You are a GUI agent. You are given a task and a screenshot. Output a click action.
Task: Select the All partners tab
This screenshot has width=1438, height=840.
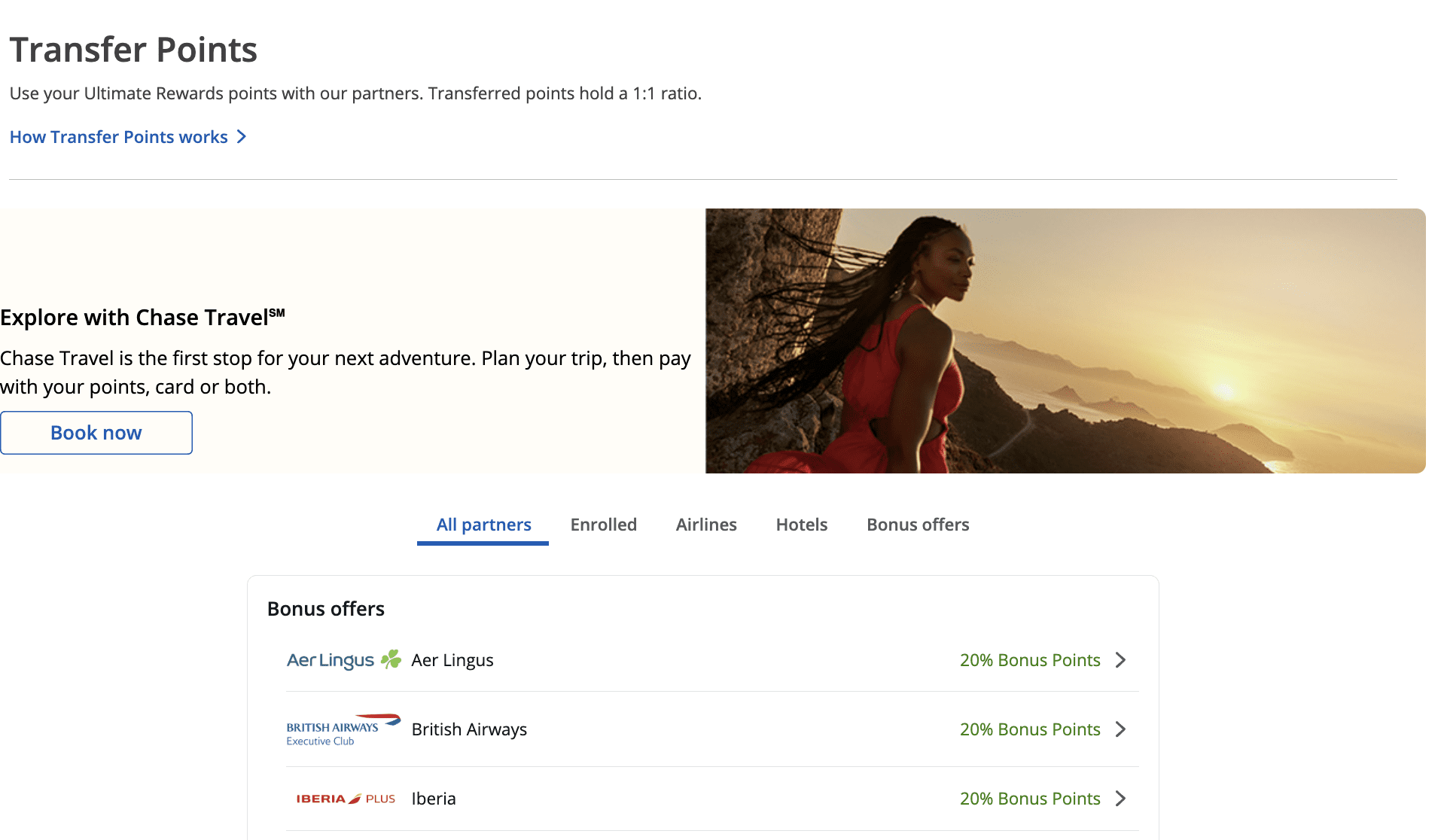[x=483, y=525]
